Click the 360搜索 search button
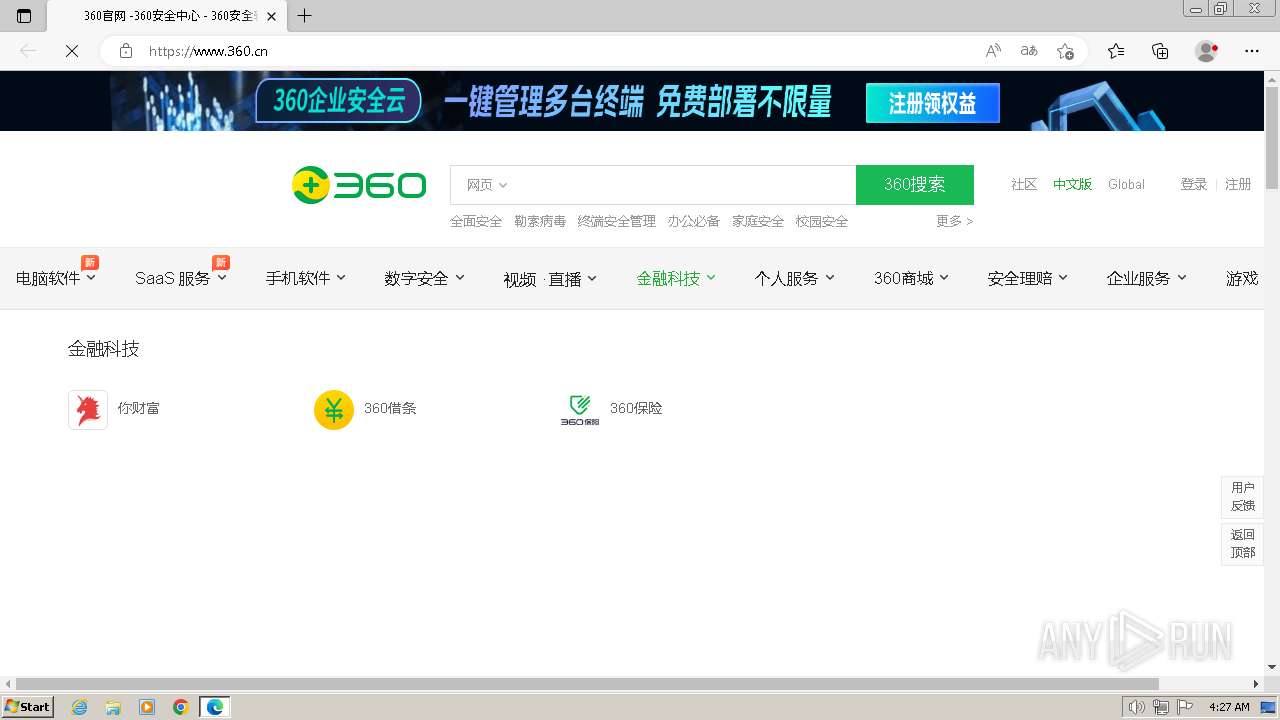The image size is (1280, 720). tap(915, 185)
